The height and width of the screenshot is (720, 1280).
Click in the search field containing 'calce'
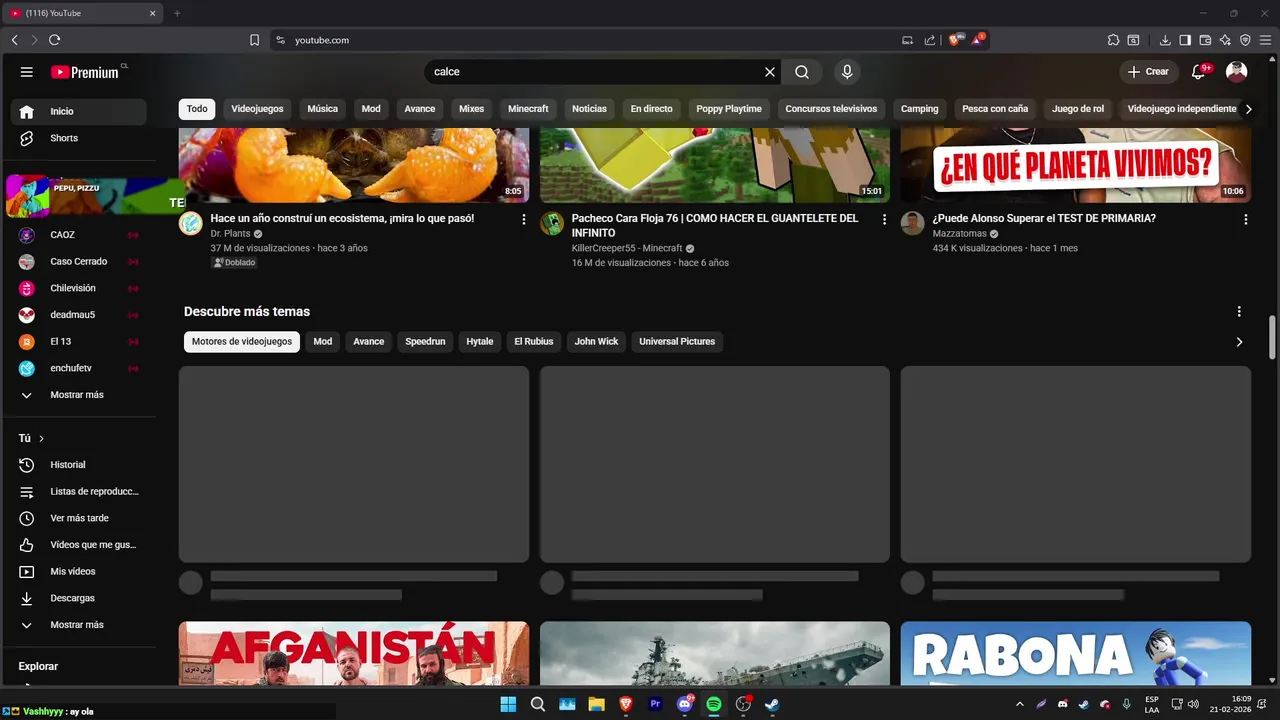pos(595,72)
